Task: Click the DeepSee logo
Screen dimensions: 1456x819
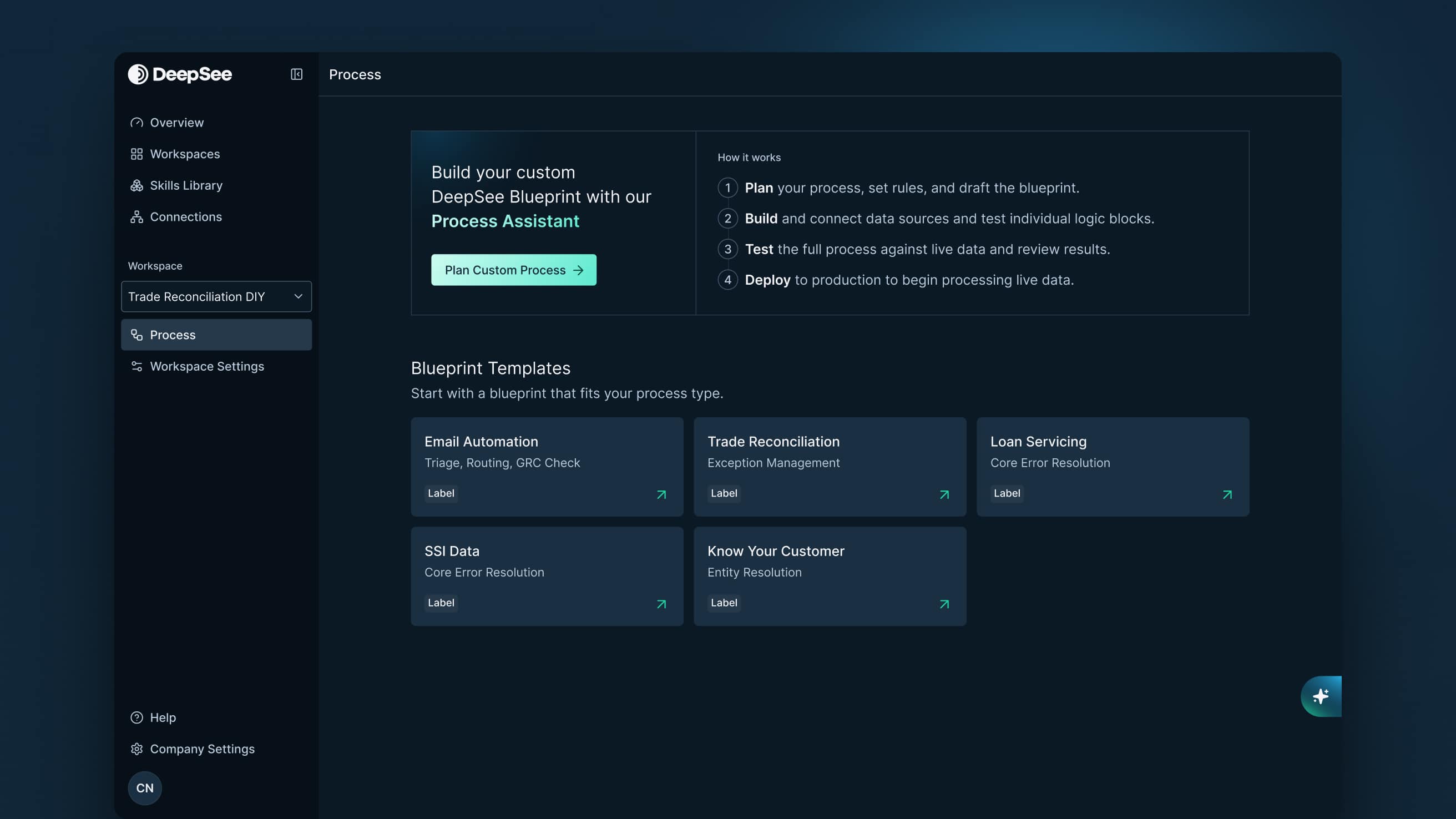Action: point(180,74)
